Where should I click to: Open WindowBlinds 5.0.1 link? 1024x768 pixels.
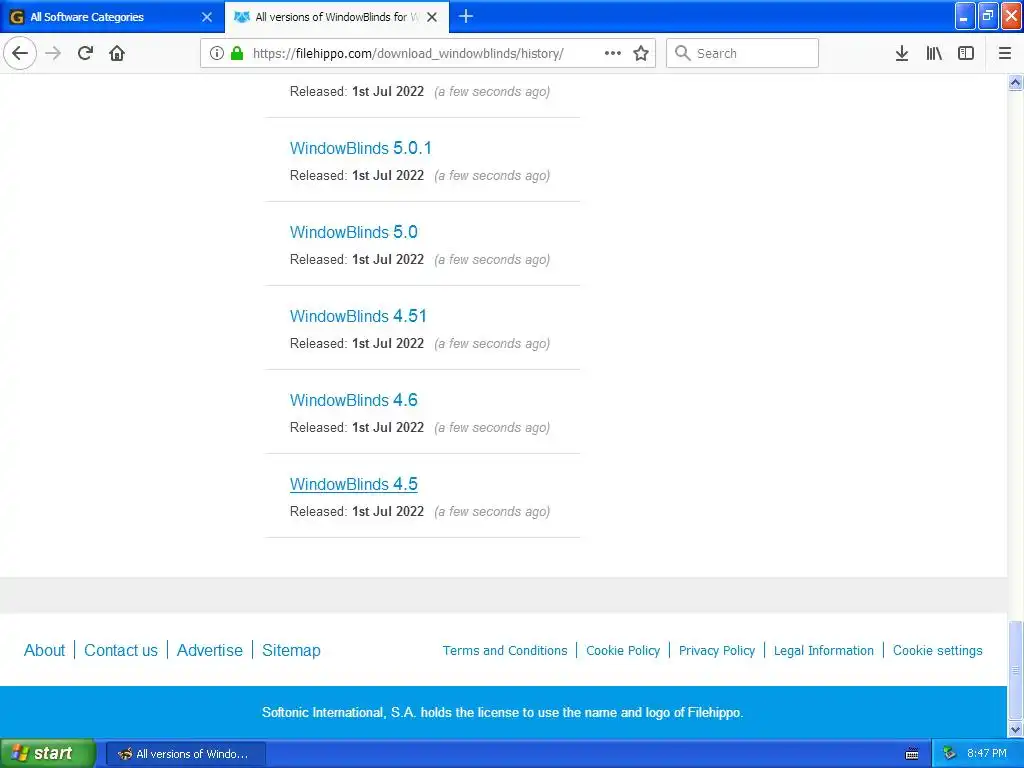(x=360, y=148)
